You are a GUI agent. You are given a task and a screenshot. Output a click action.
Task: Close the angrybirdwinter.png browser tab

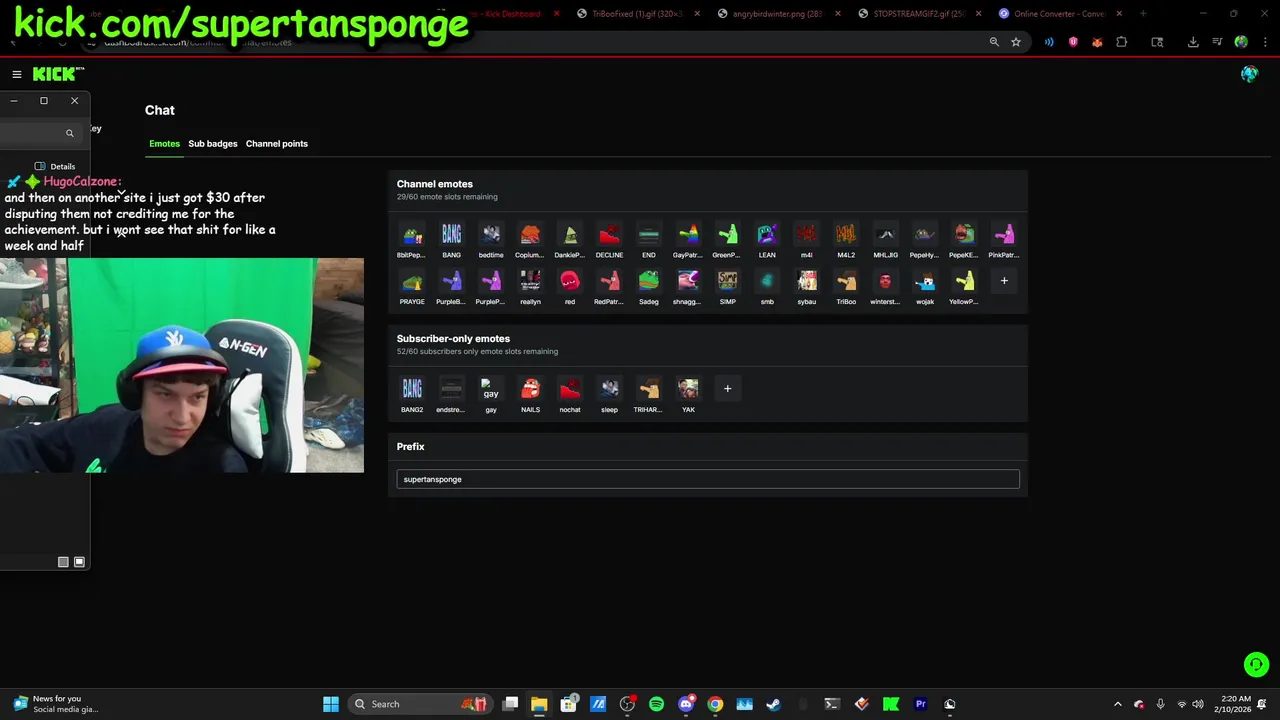click(x=837, y=14)
